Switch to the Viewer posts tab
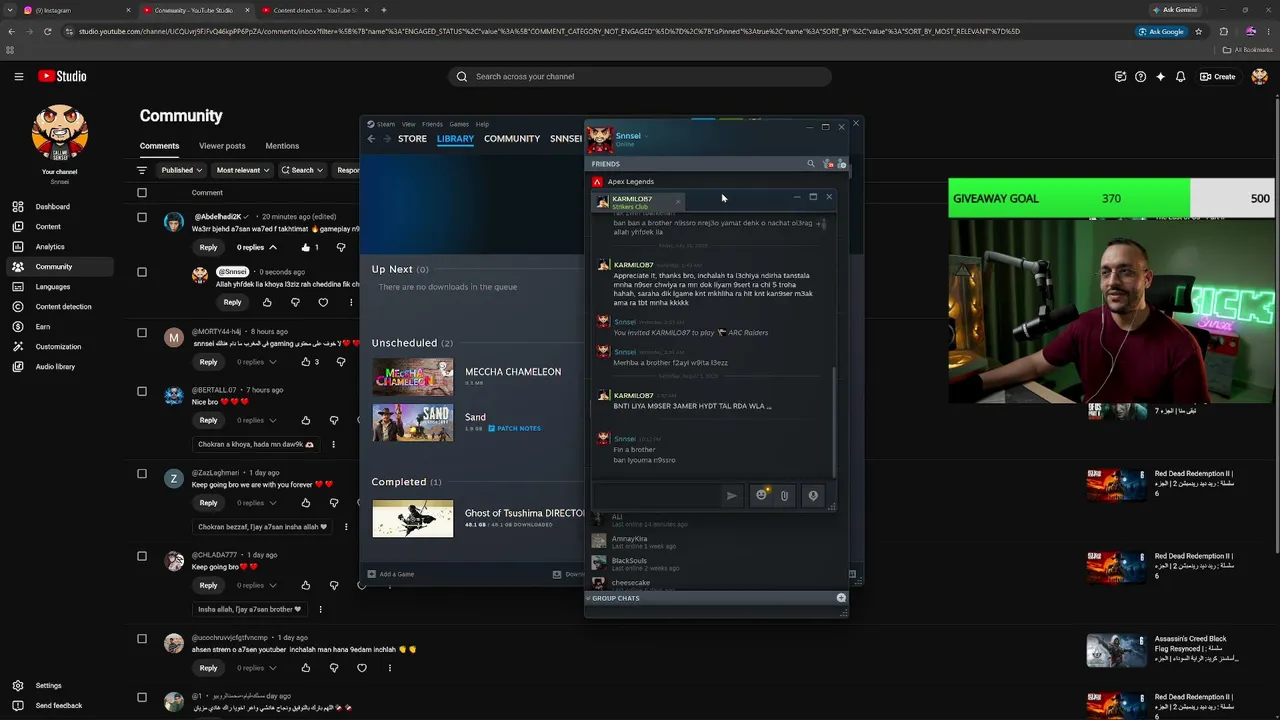 pyautogui.click(x=222, y=146)
